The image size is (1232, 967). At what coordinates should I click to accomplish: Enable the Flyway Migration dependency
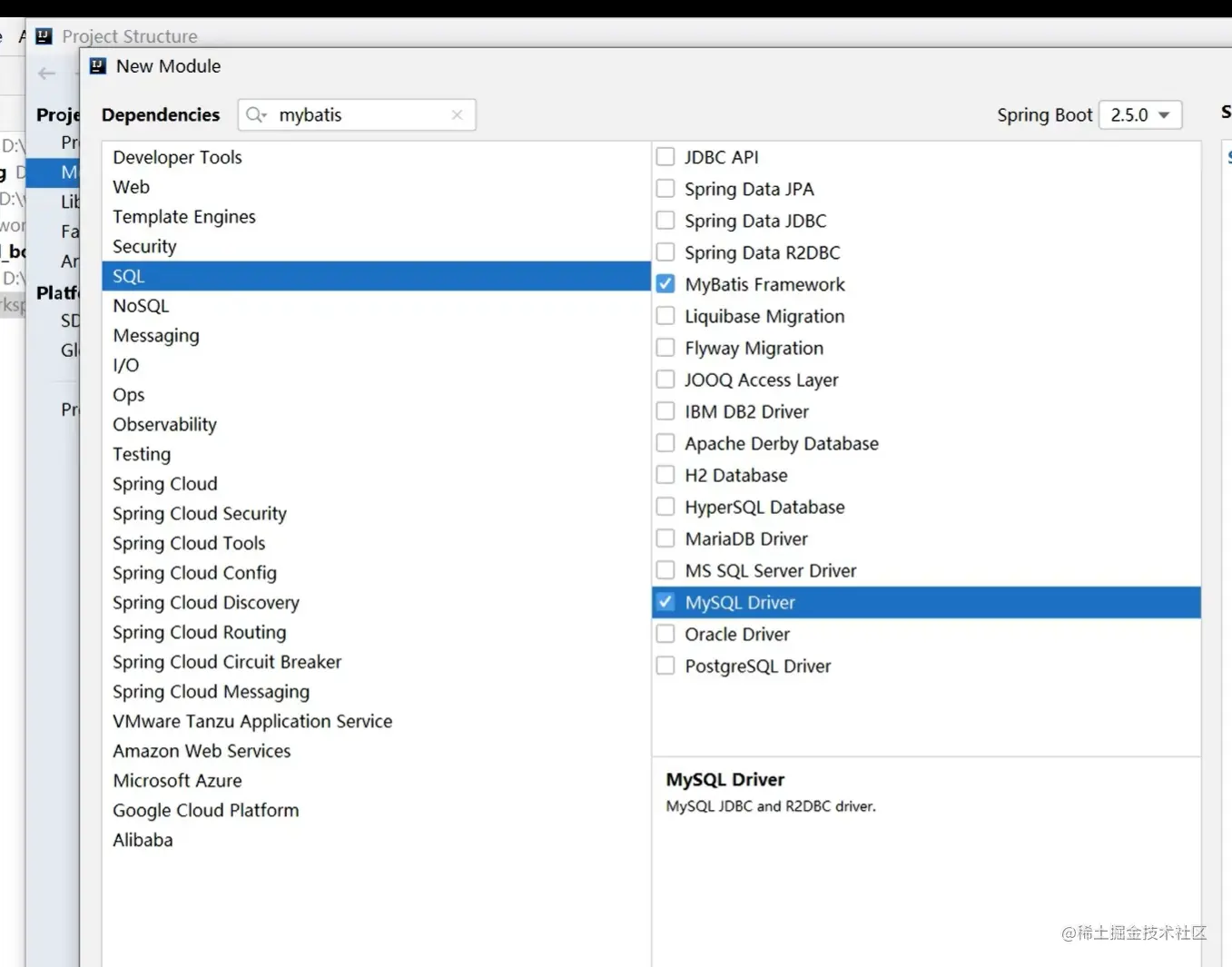tap(665, 348)
